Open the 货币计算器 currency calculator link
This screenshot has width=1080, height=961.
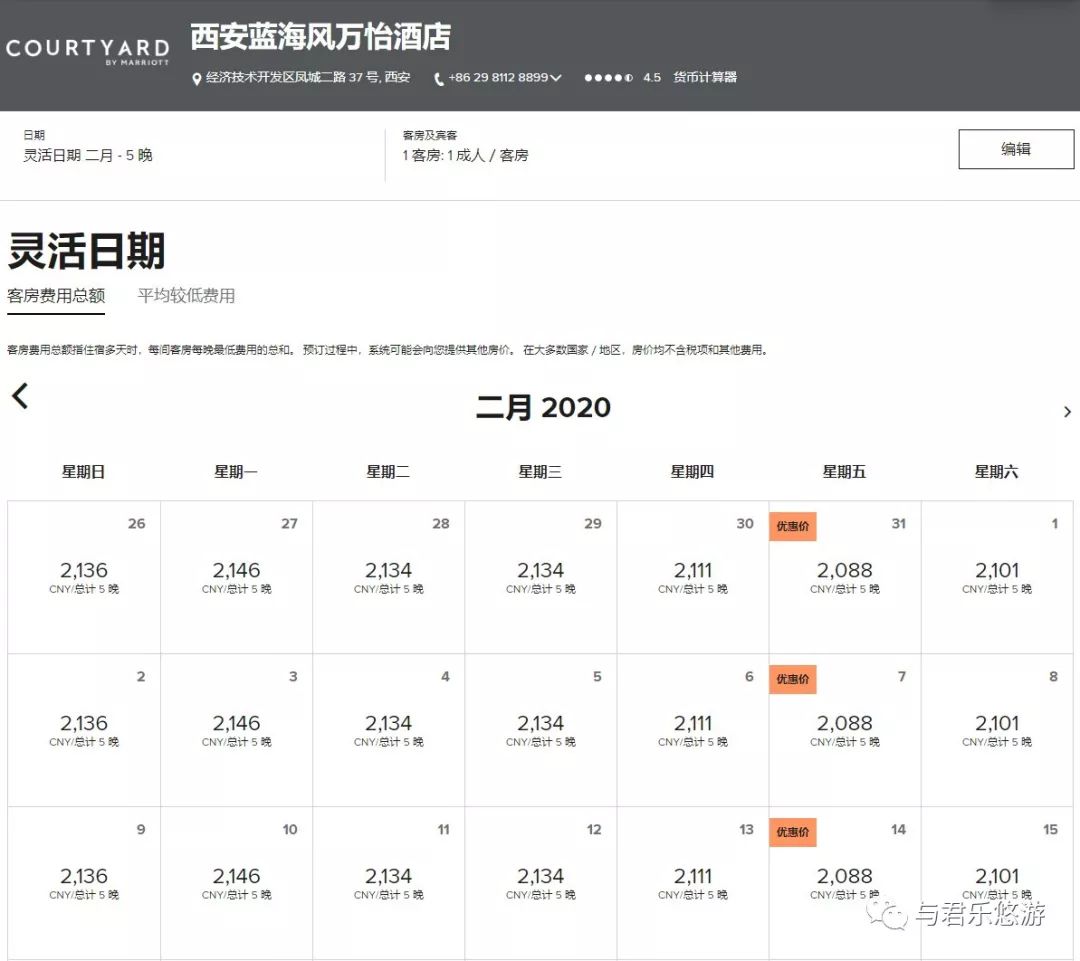tap(705, 77)
